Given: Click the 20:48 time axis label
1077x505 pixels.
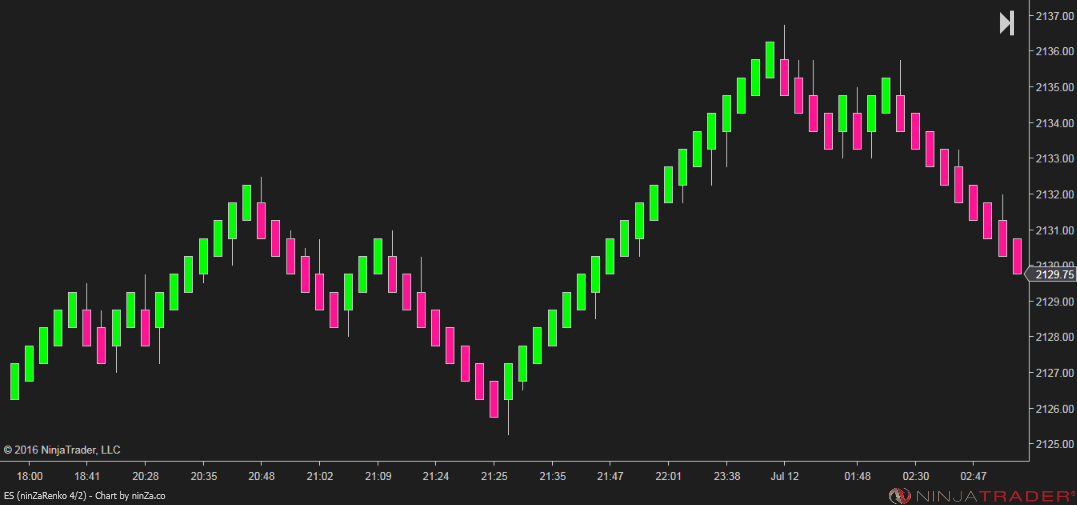Looking at the screenshot, I should [x=261, y=476].
